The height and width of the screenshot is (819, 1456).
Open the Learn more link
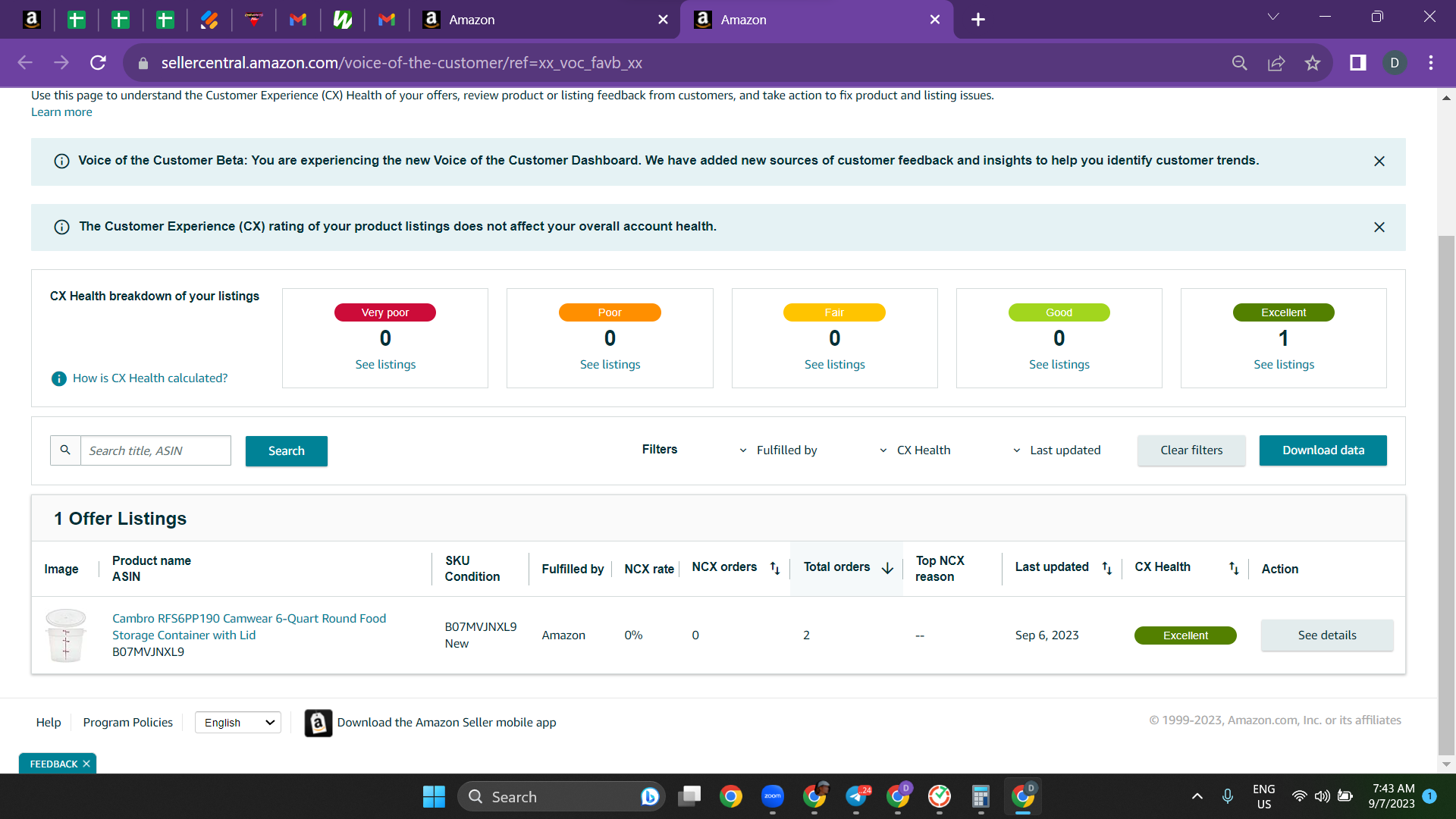pos(61,112)
